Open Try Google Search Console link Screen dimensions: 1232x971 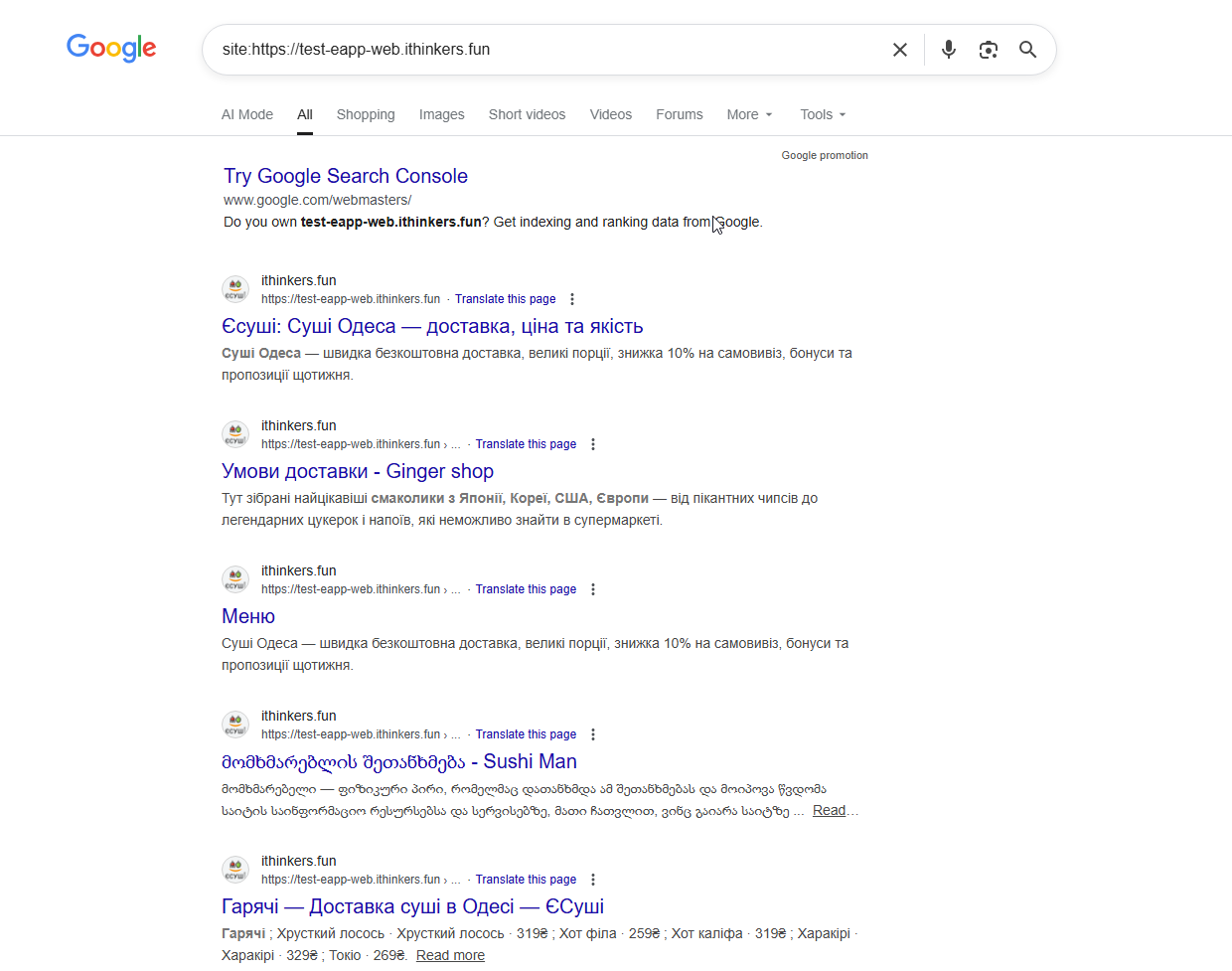coord(346,176)
